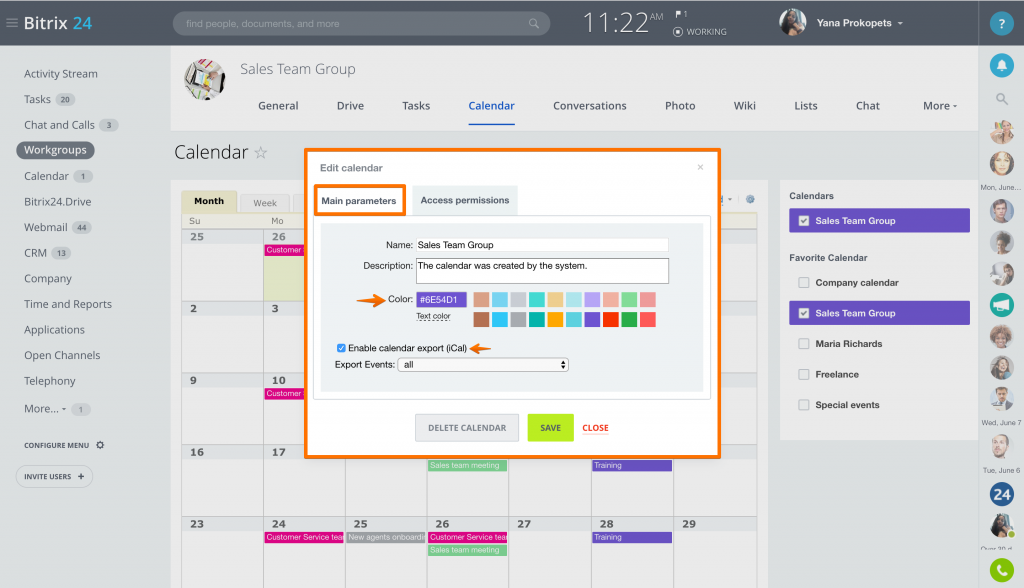This screenshot has width=1024, height=588.
Task: Toggle Enable calendar export (iCal) checkbox
Action: (341, 348)
